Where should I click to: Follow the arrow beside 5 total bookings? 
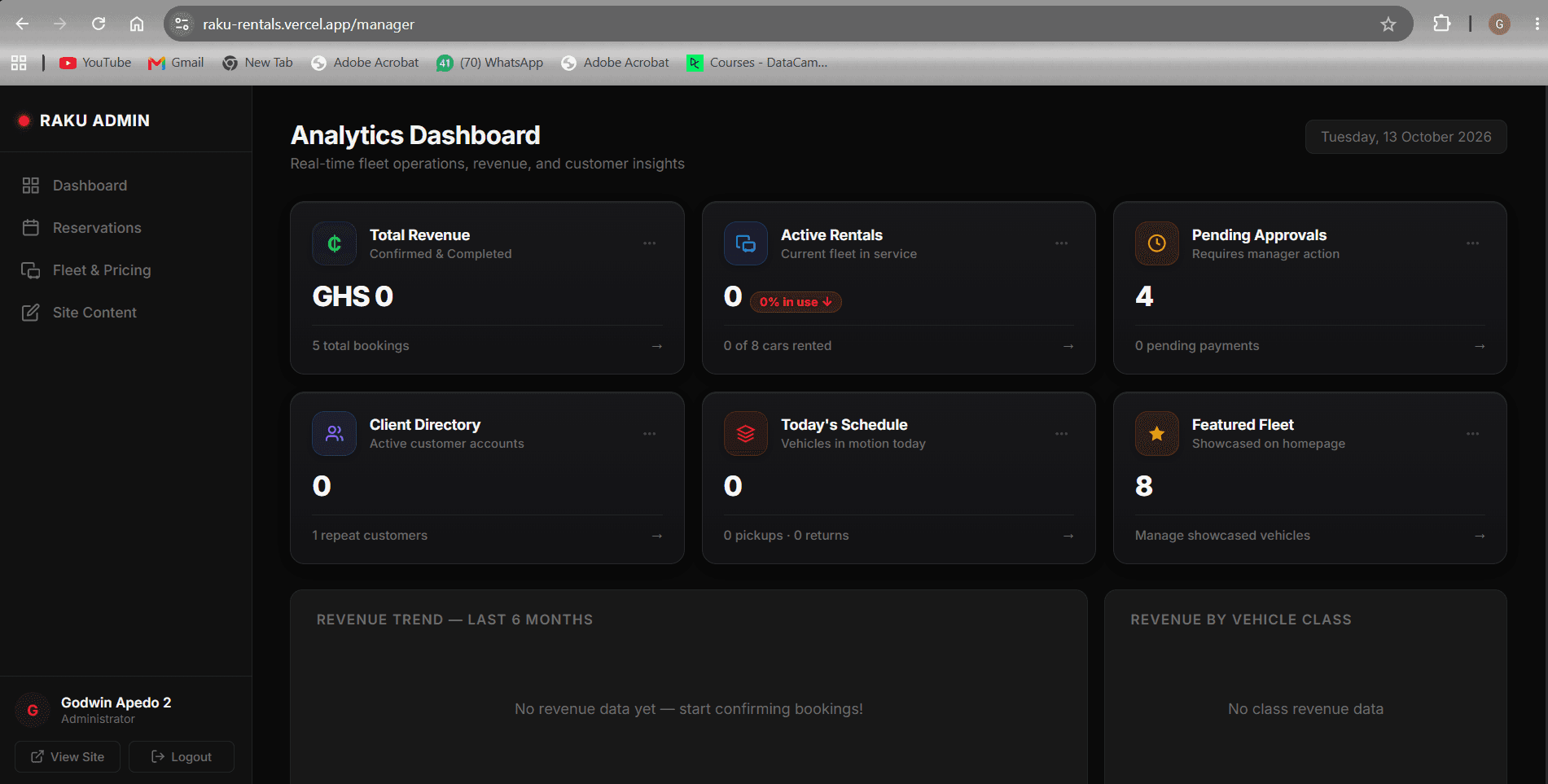tap(657, 346)
